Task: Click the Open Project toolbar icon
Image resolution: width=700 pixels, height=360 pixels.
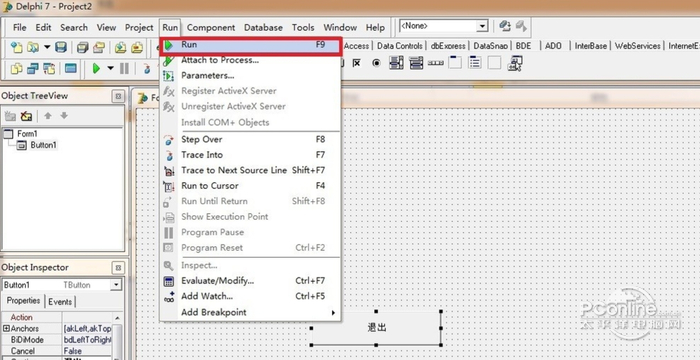Action: point(98,47)
